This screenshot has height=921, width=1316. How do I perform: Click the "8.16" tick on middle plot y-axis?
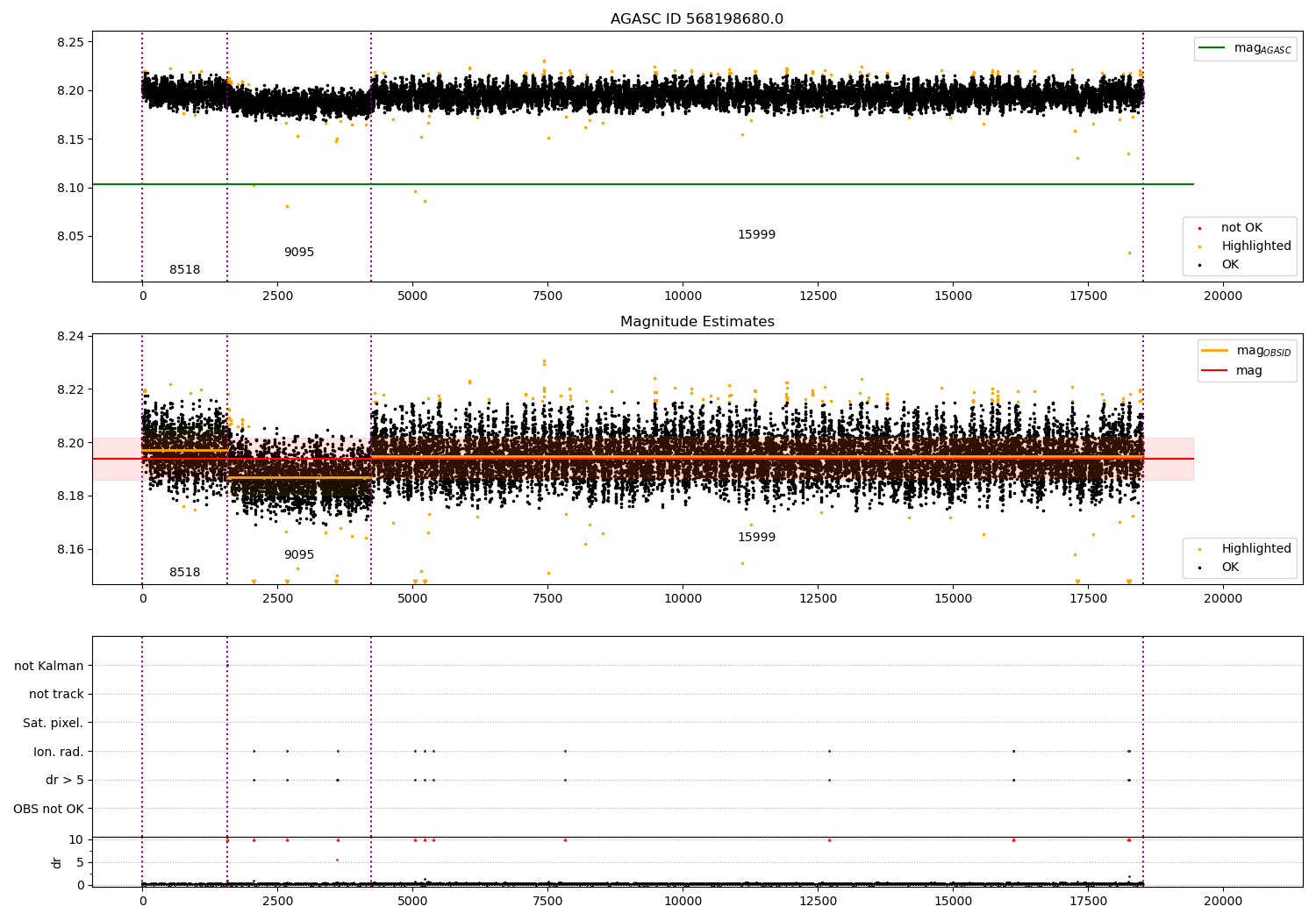[69, 550]
